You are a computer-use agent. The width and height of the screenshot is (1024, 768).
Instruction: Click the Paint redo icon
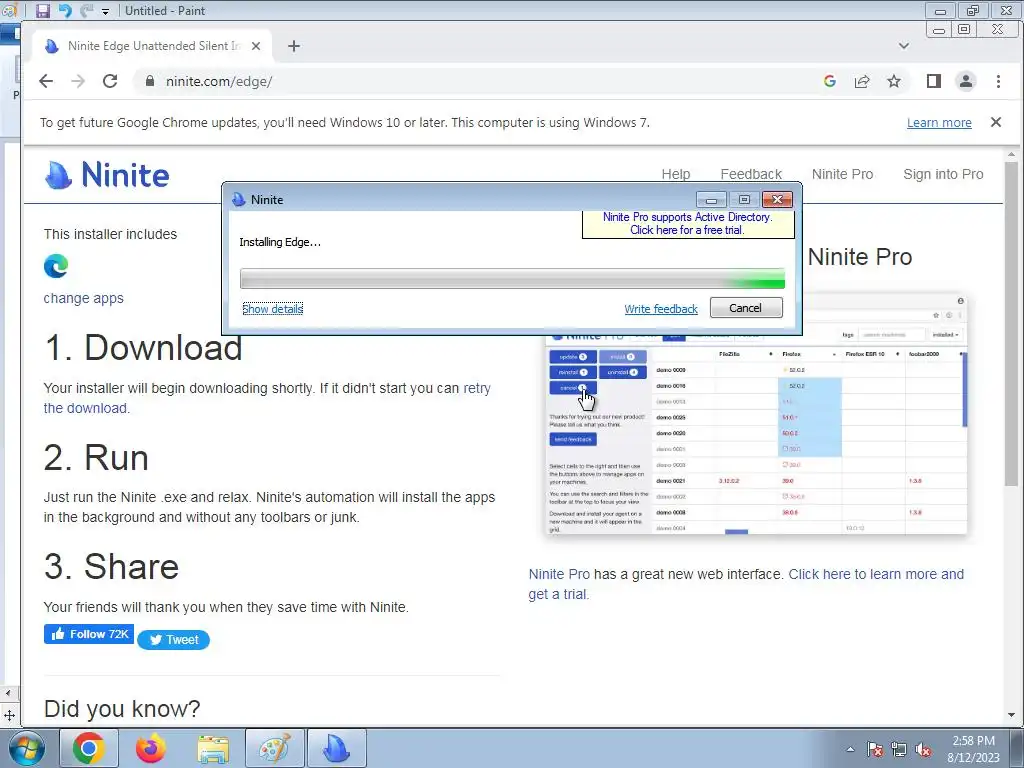pos(87,10)
